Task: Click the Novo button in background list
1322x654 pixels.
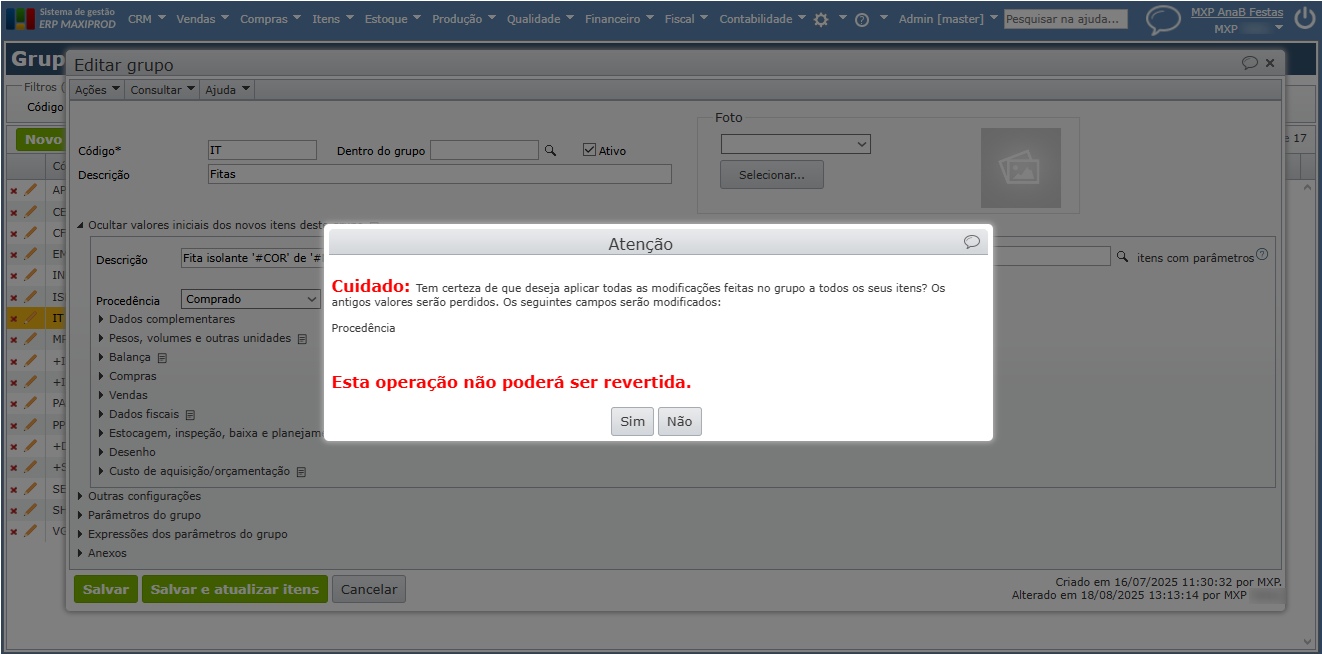Action: coord(43,140)
